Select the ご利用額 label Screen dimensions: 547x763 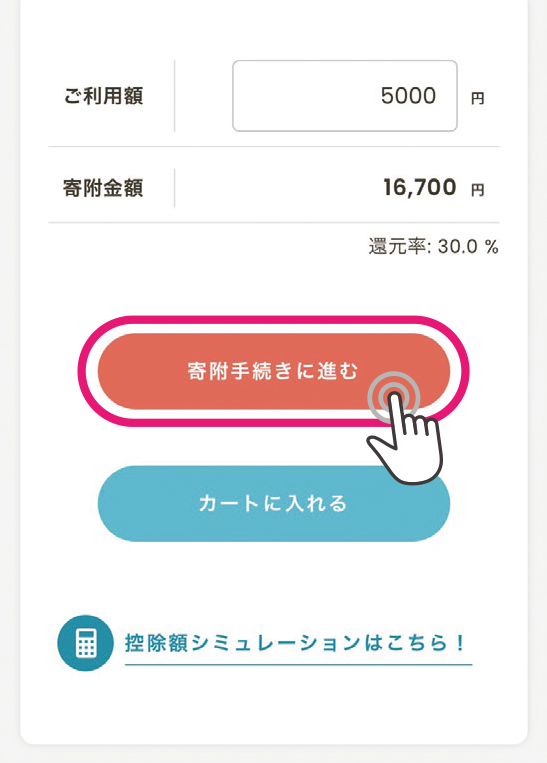(103, 96)
